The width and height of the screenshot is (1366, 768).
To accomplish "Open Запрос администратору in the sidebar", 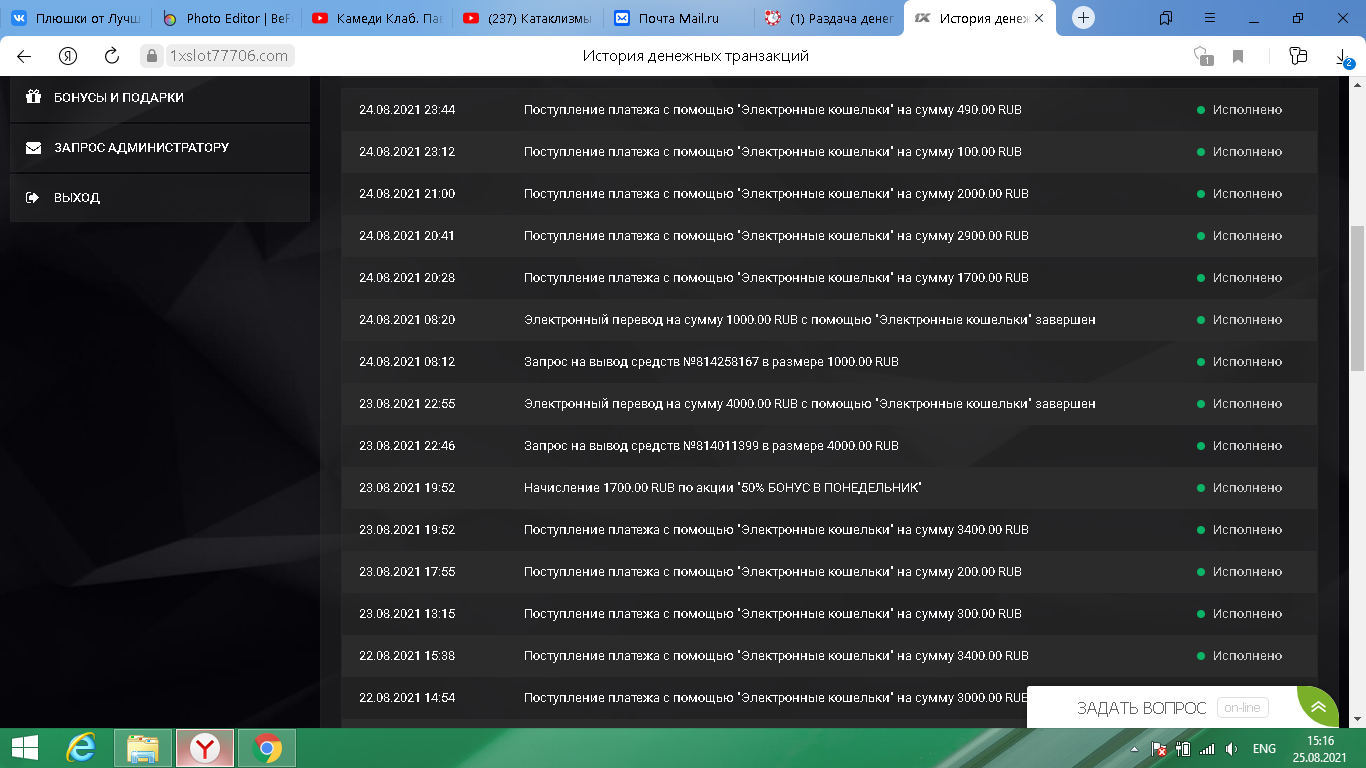I will click(160, 148).
